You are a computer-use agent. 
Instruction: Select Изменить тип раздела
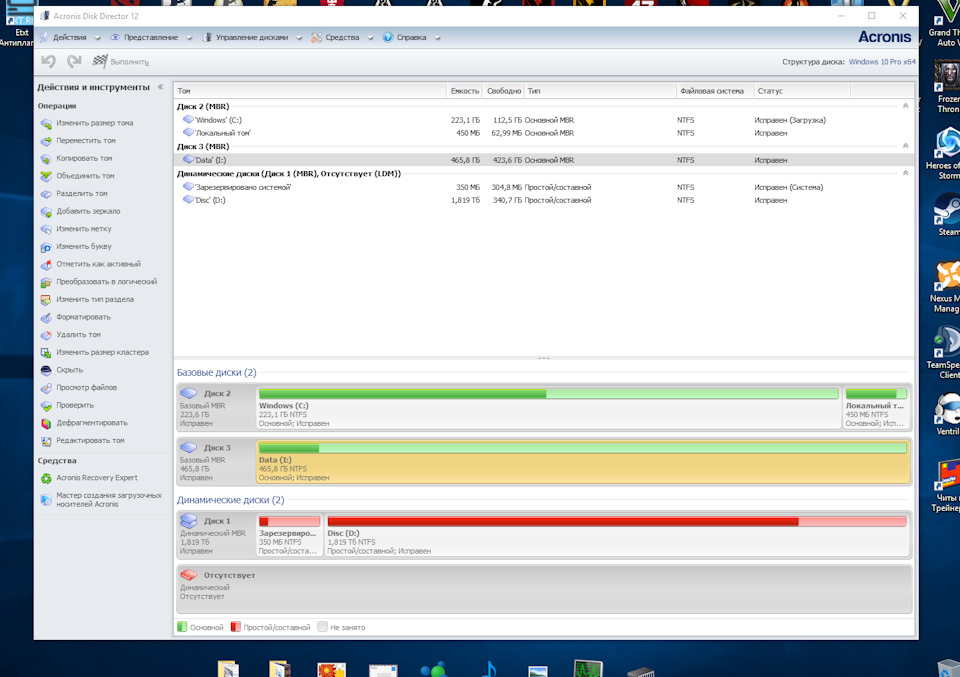[88, 300]
